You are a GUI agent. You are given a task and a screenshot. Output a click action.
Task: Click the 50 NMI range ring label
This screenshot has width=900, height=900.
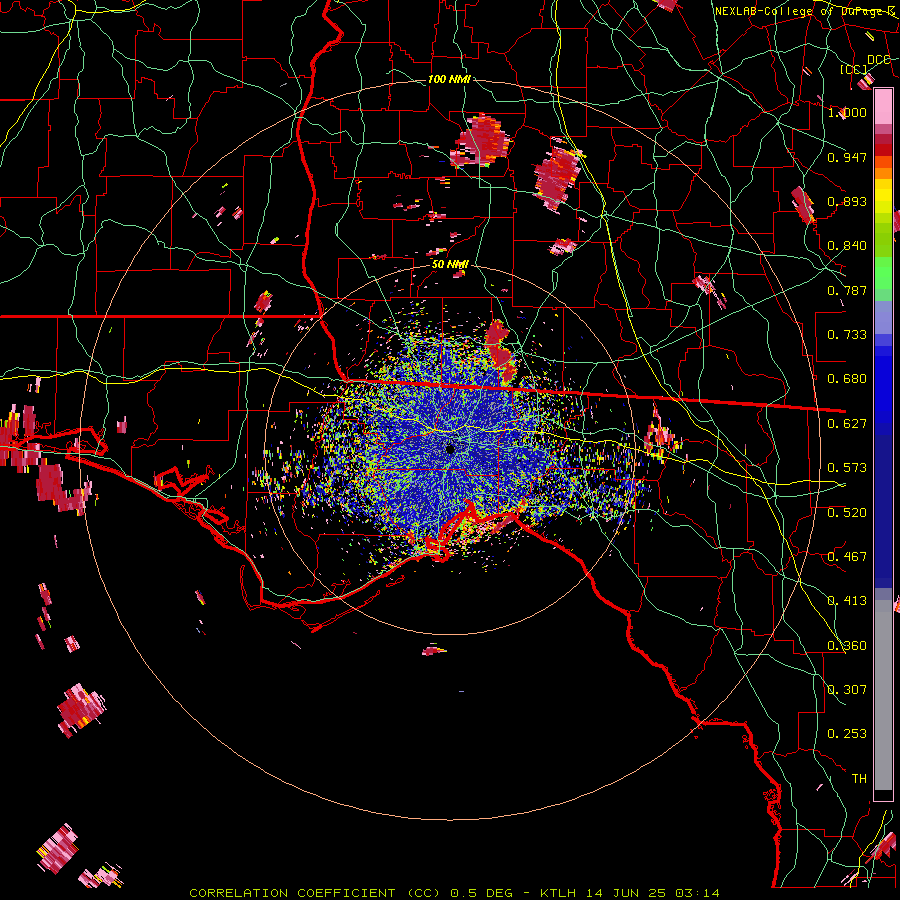point(450,265)
